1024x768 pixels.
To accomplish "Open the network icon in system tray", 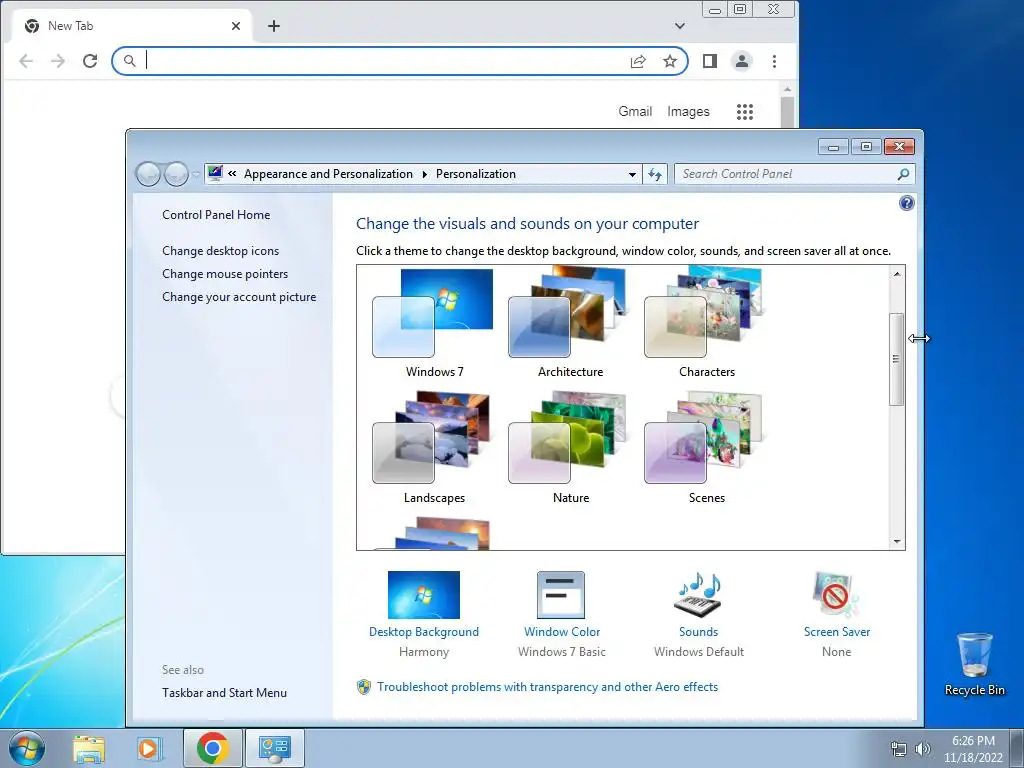I will click(x=899, y=749).
